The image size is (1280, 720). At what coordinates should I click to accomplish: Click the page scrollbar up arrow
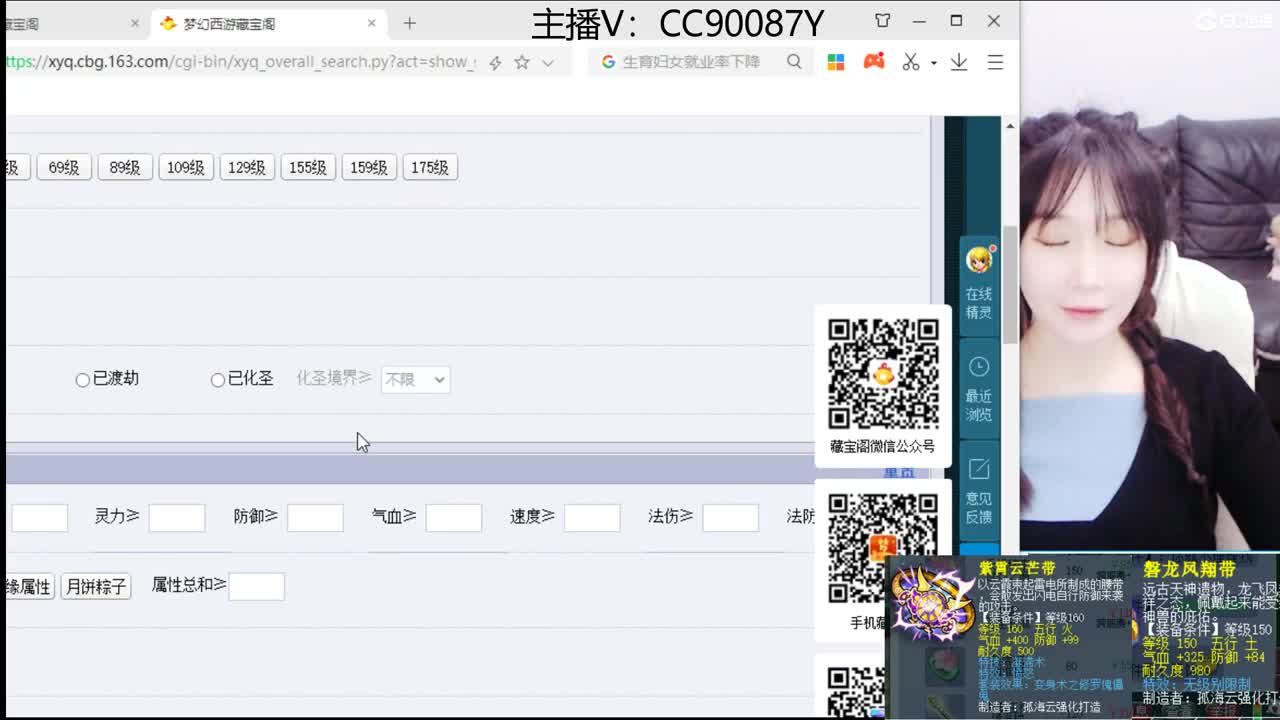(x=1010, y=125)
